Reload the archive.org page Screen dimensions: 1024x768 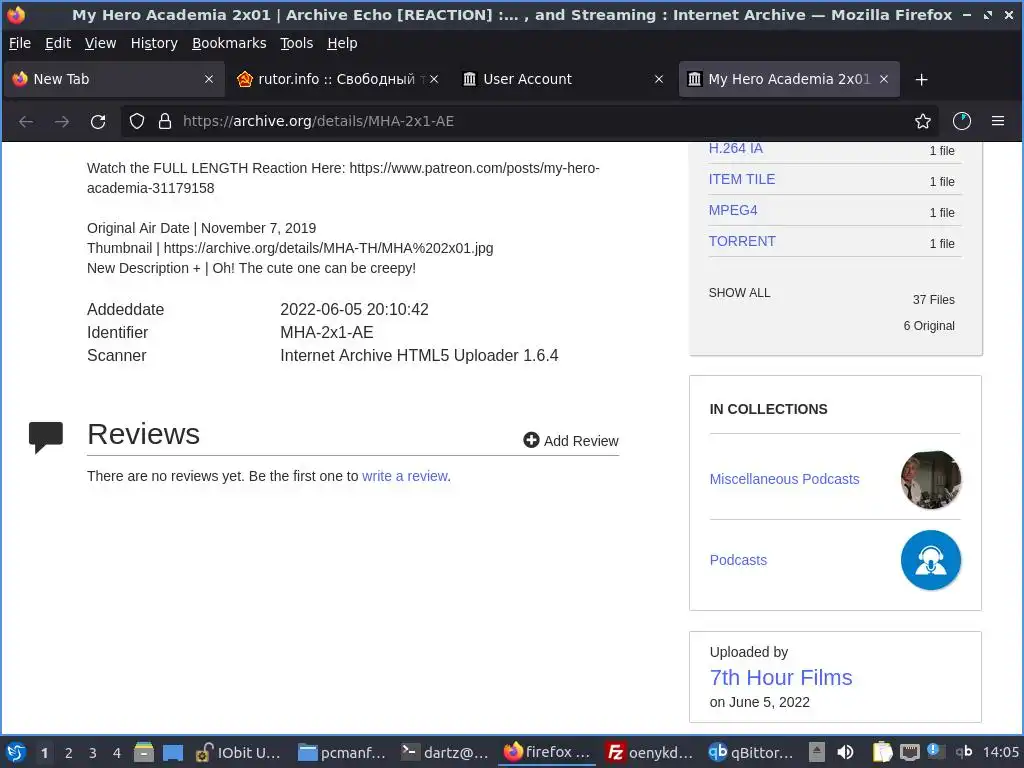(98, 121)
